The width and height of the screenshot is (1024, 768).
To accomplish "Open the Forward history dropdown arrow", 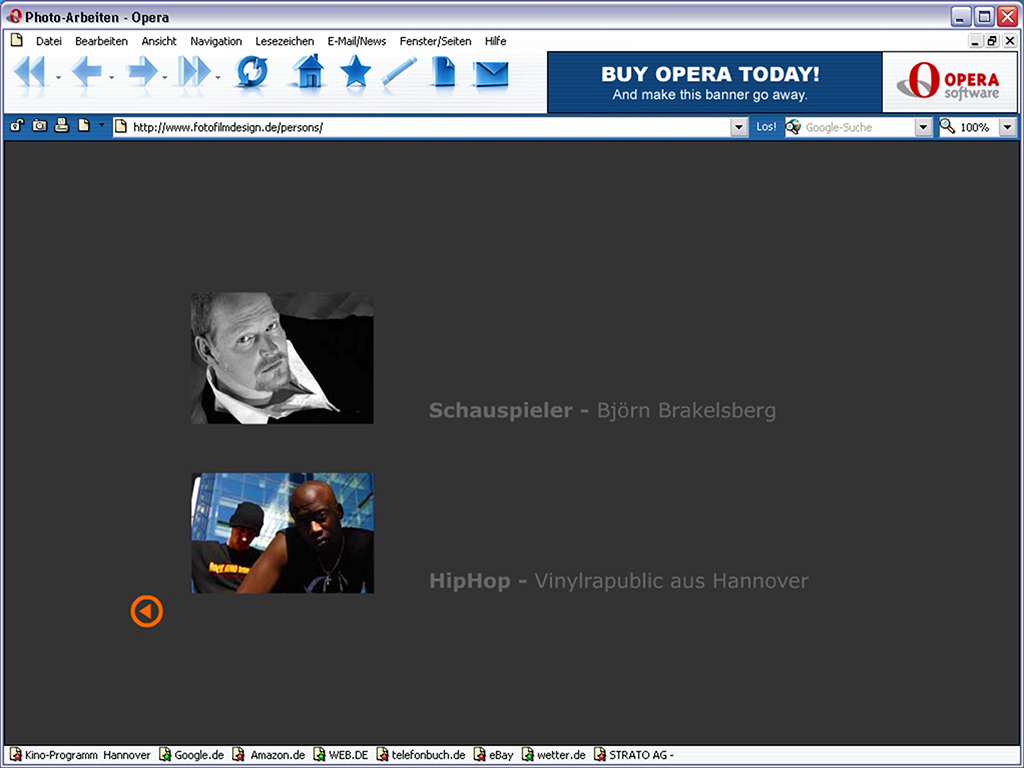I will (165, 78).
